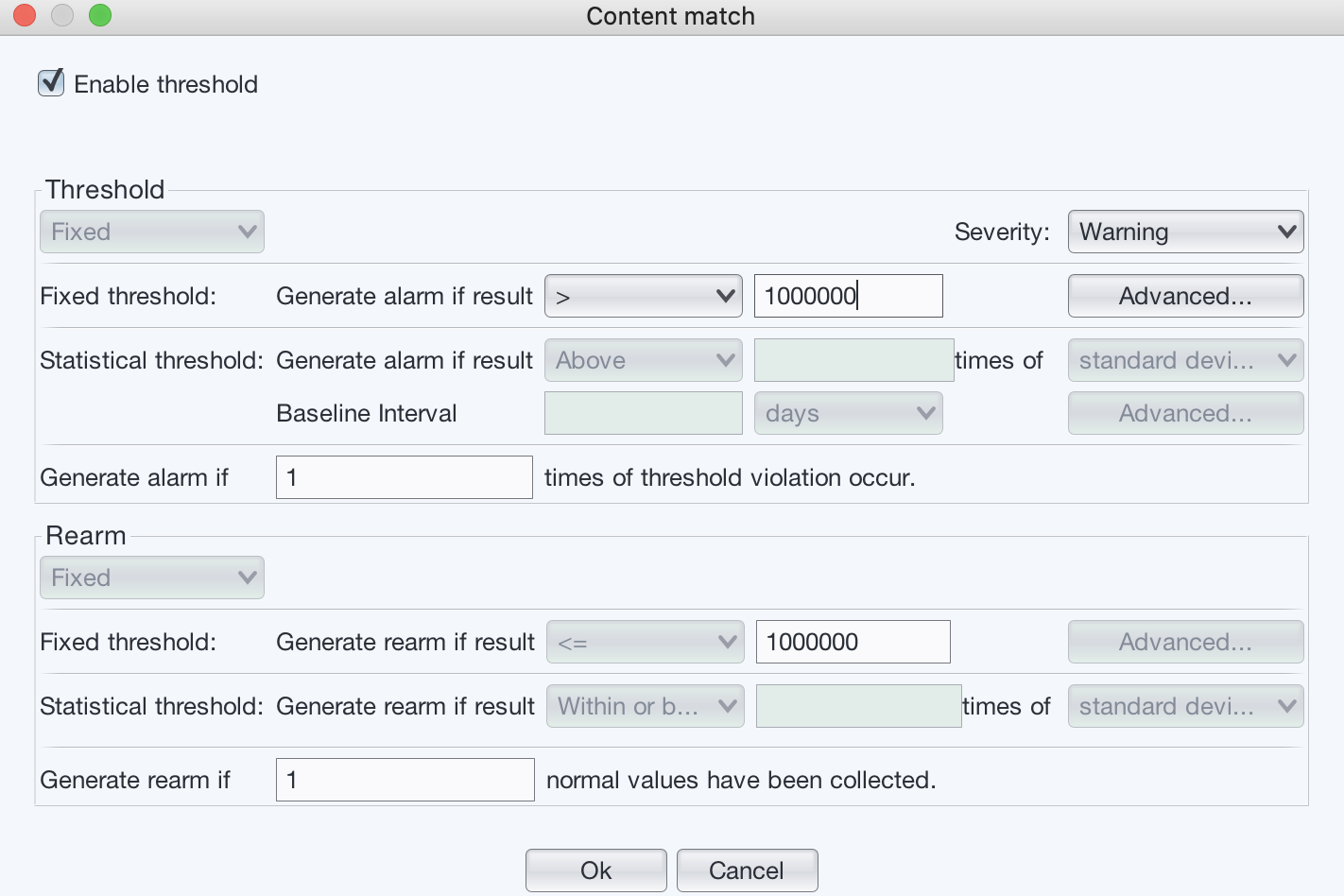
Task: Click the statistical threshold times value field
Action: pyautogui.click(x=853, y=360)
